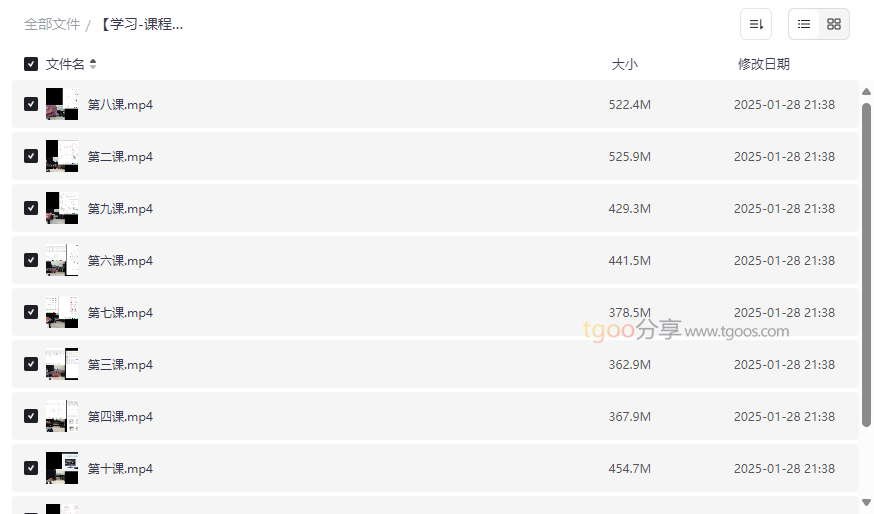Open the sort order icon
This screenshot has width=874, height=514.
[x=756, y=24]
